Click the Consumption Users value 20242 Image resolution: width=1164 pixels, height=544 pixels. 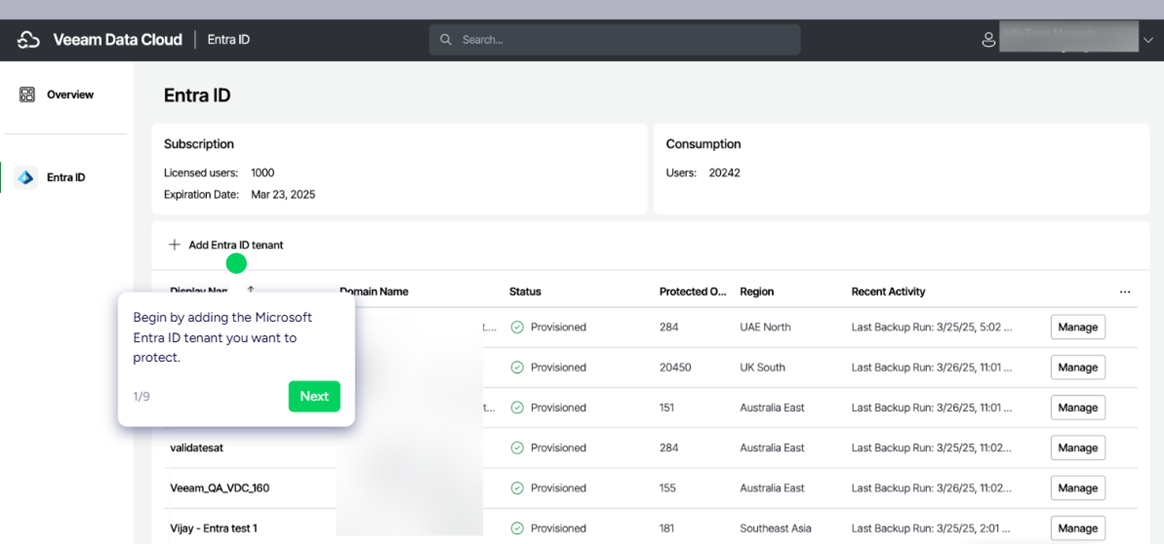pyautogui.click(x=725, y=173)
